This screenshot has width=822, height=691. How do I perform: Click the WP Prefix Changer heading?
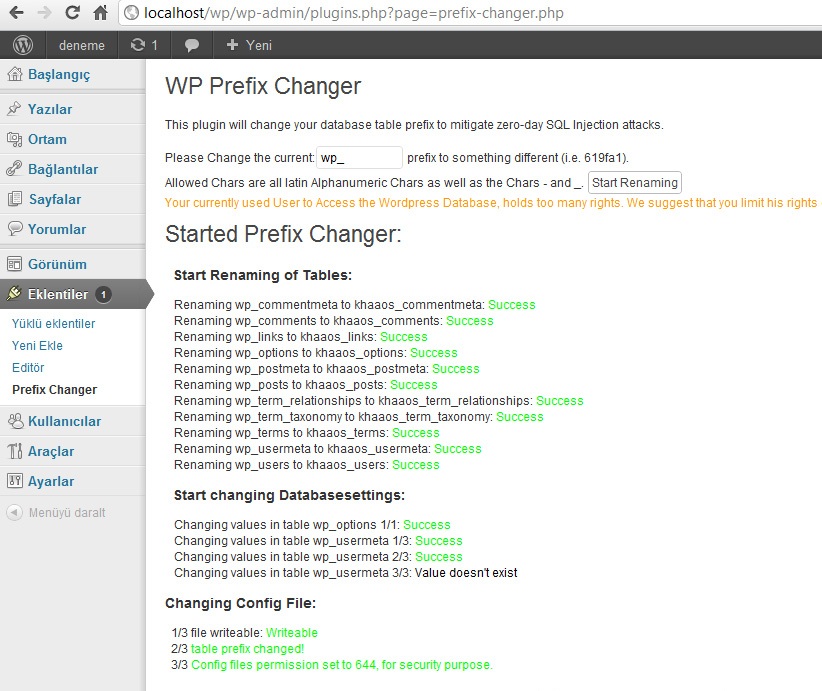click(x=263, y=86)
